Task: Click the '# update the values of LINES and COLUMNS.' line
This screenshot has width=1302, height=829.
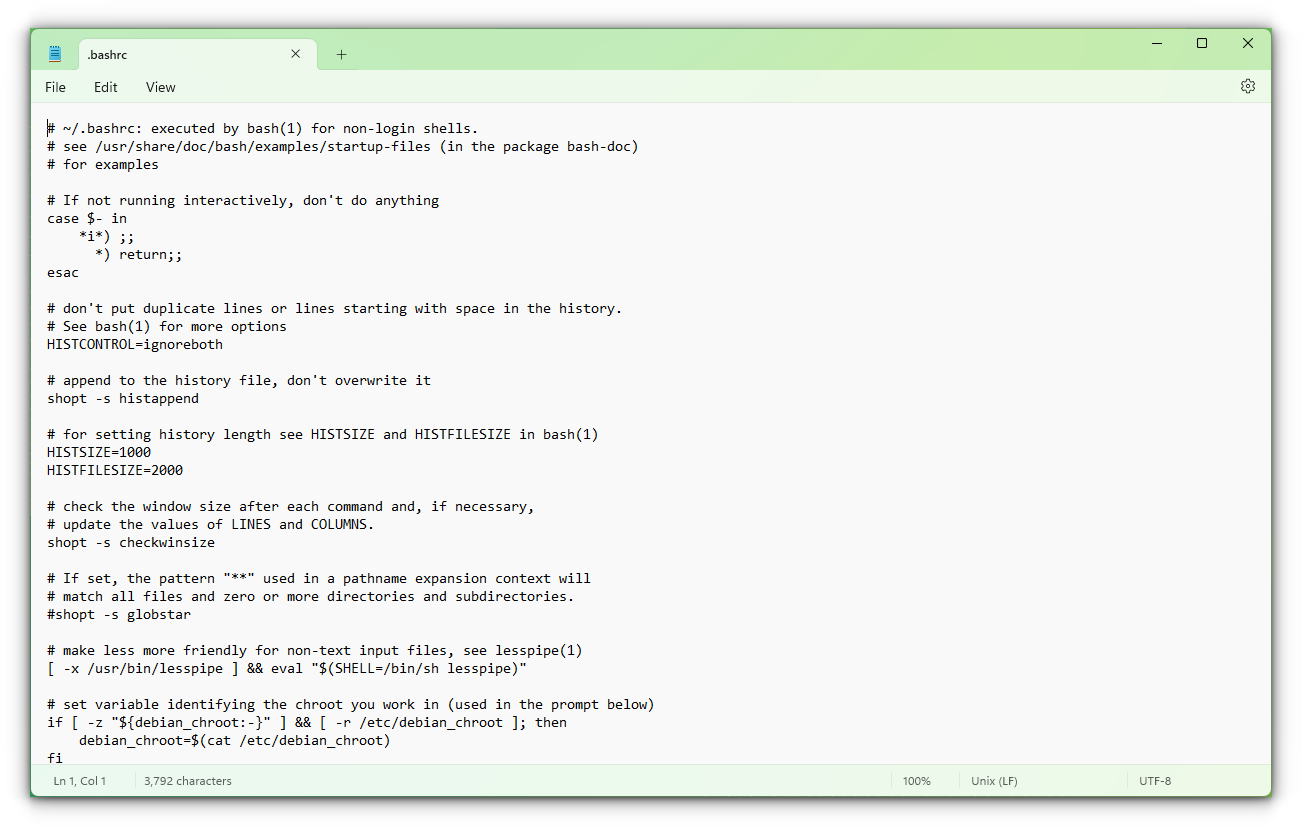Action: pos(211,524)
